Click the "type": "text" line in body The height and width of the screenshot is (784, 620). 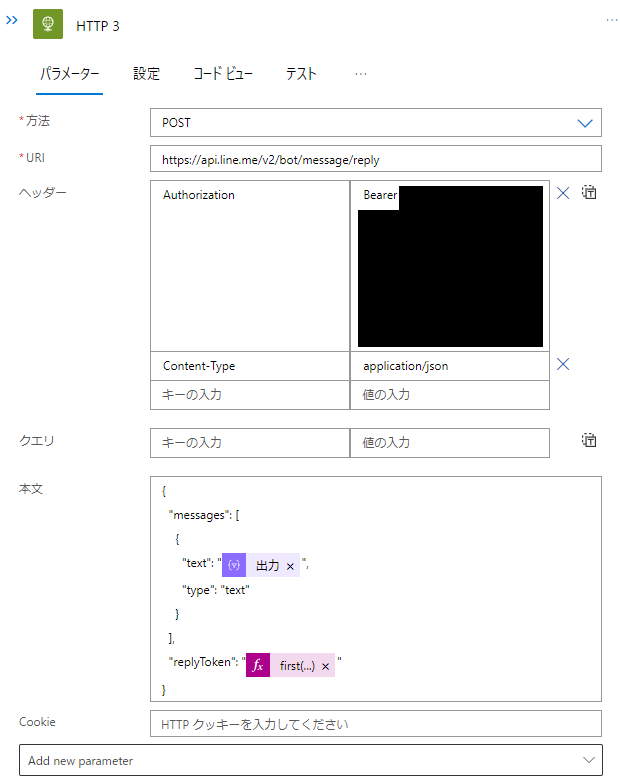(x=216, y=590)
